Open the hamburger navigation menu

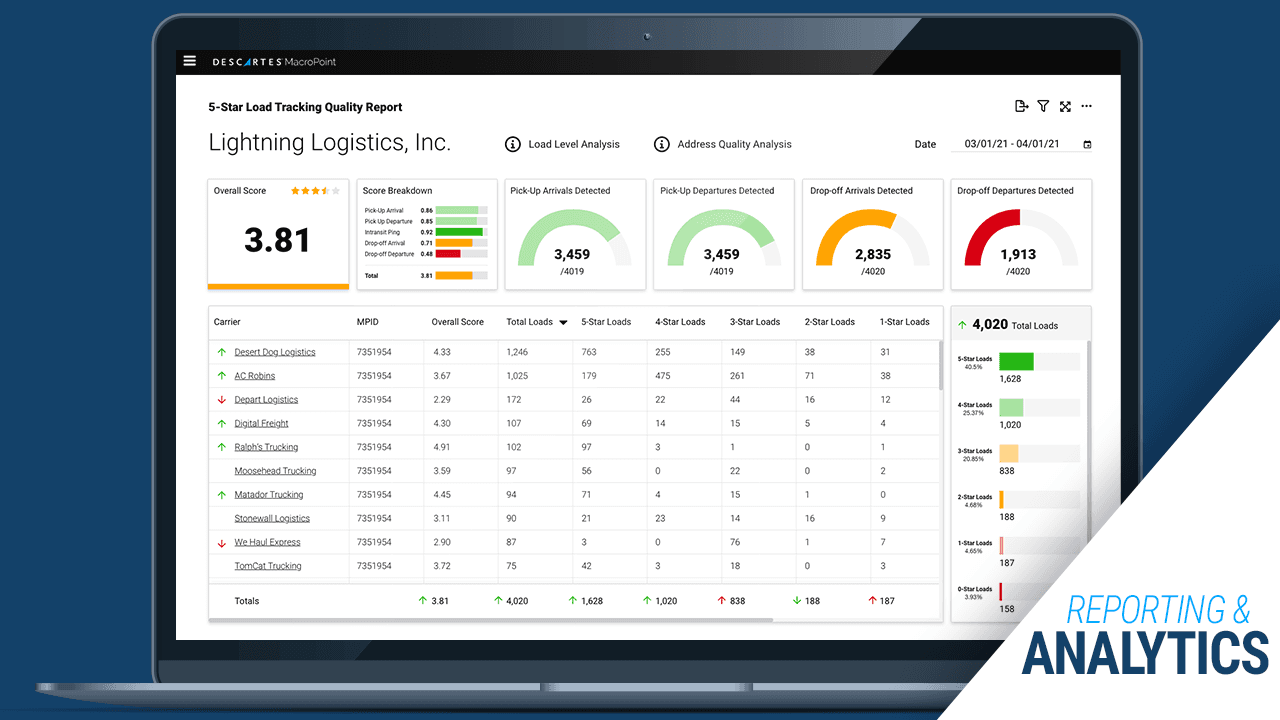[190, 61]
